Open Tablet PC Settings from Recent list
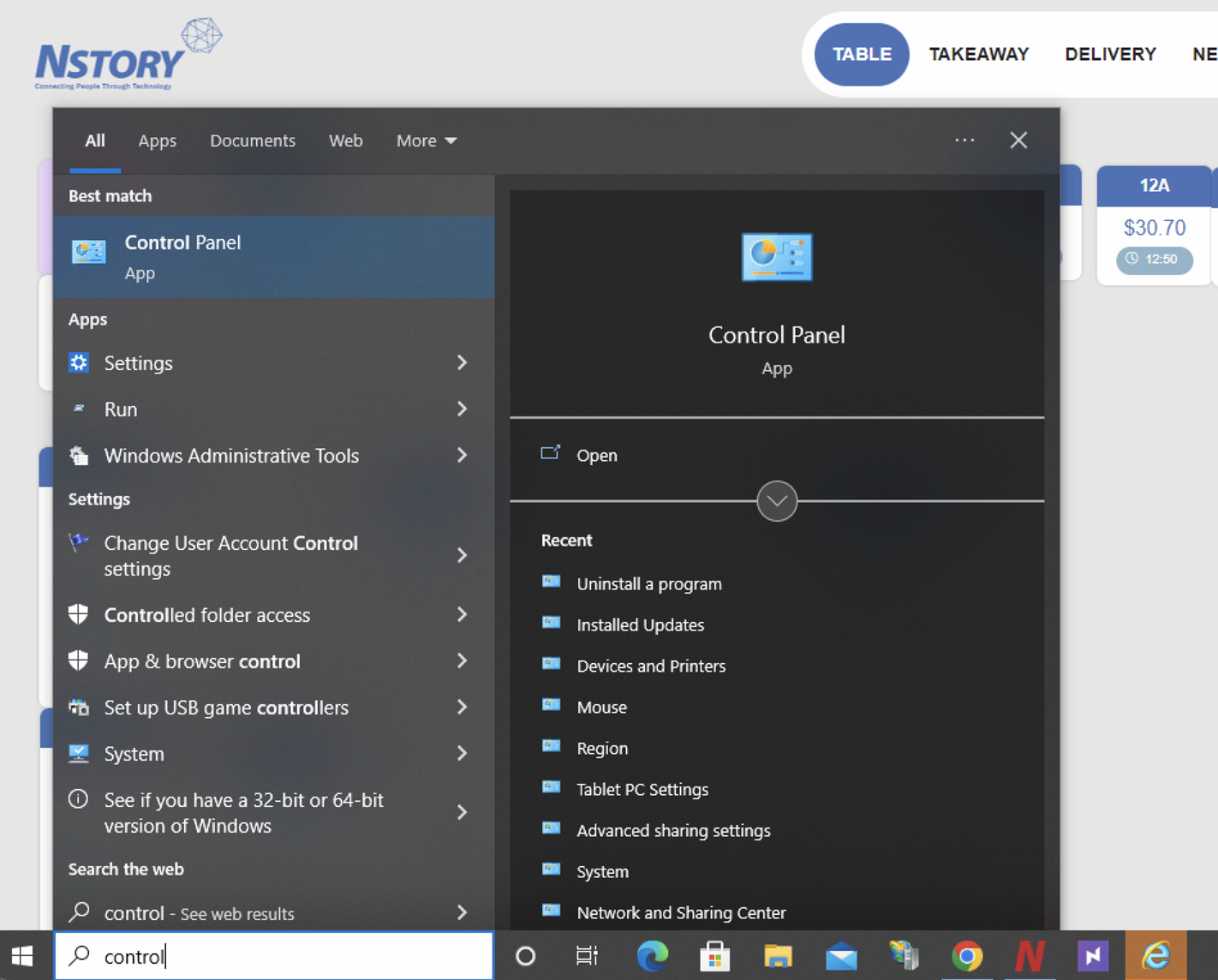Viewport: 1218px width, 980px height. [642, 789]
